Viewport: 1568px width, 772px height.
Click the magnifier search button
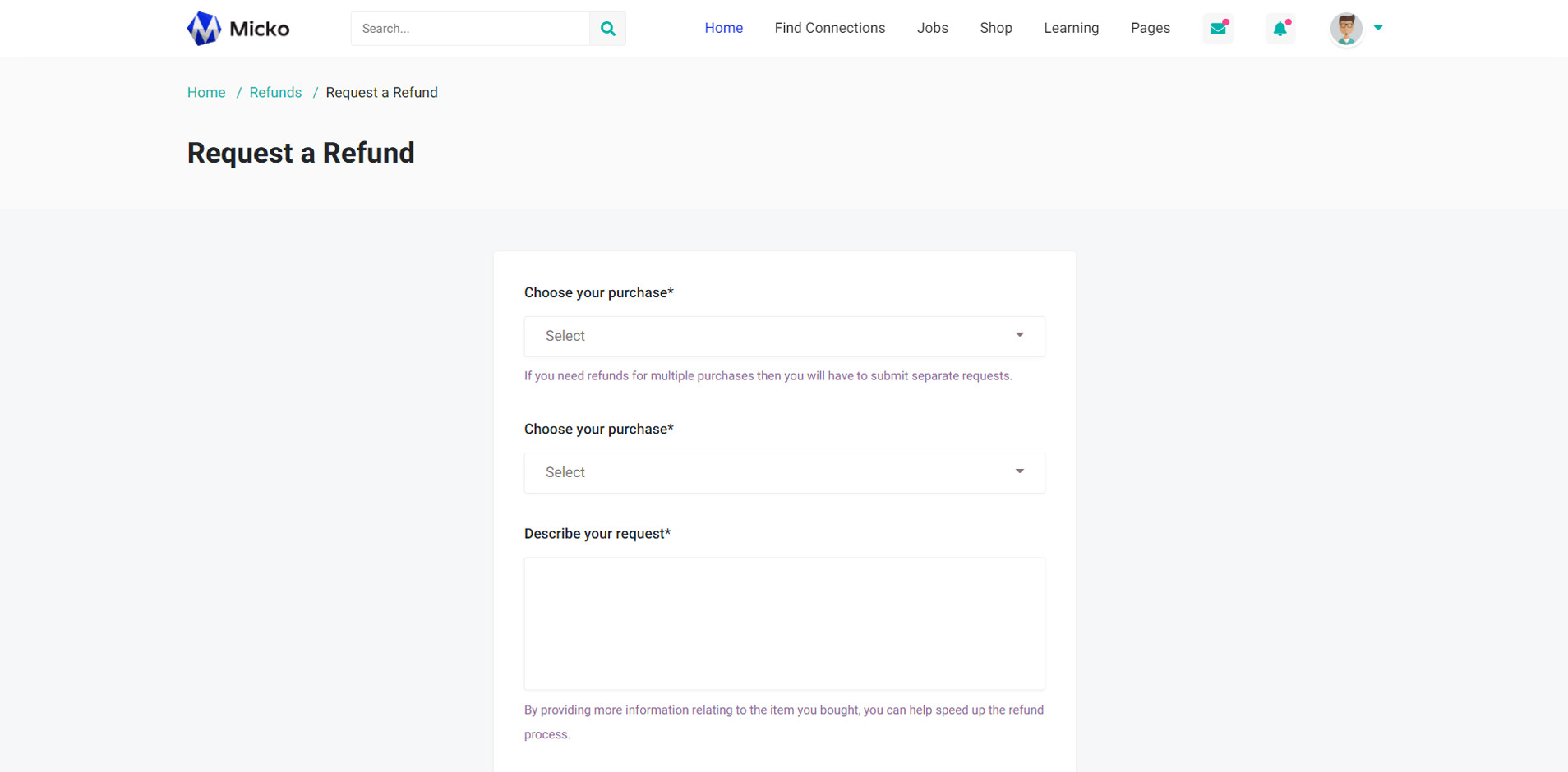pos(607,29)
